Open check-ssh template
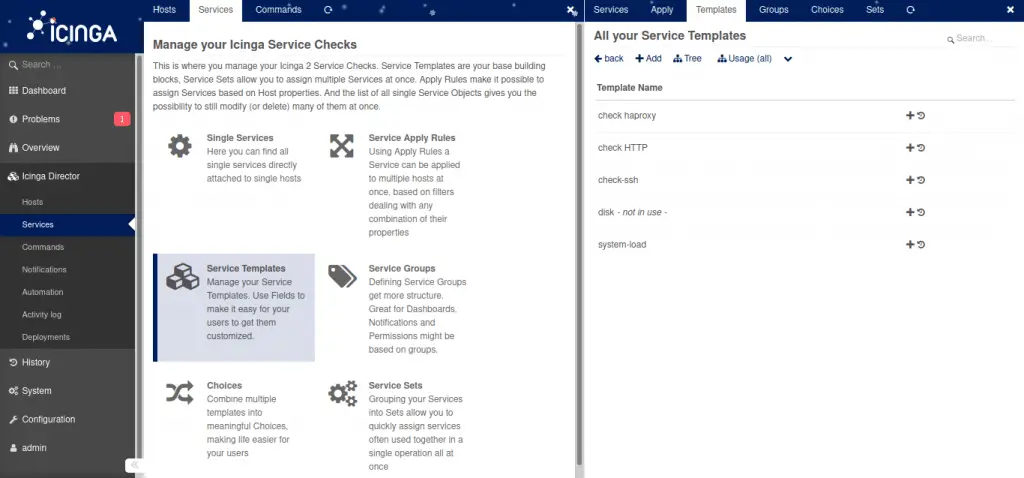Screen dimensions: 1024x478 click(618, 180)
